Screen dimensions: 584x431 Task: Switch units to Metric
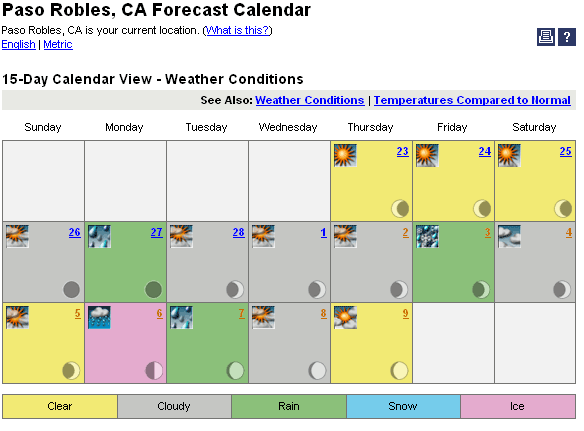58,44
